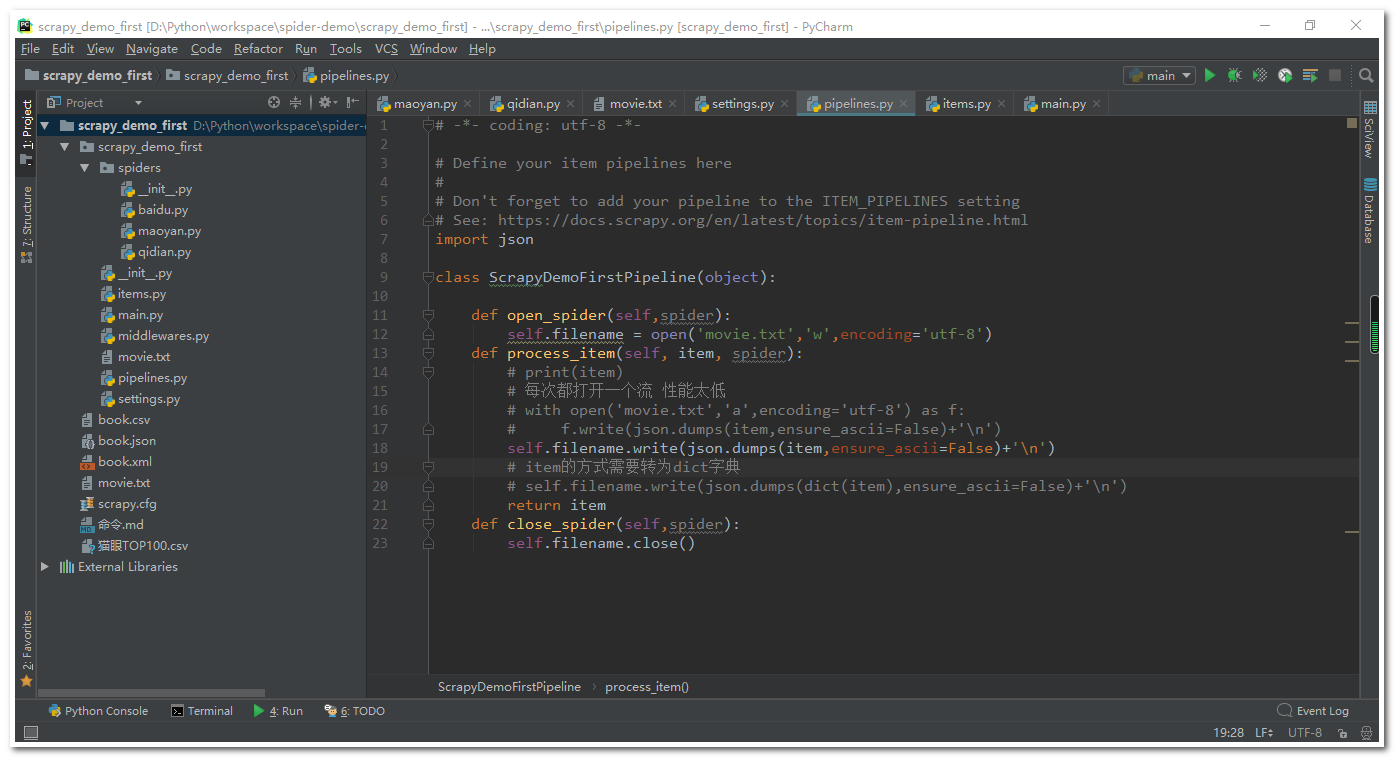Click the inspection indicator square above editor scrollbar
Viewport: 1395px width, 758px height.
[1352, 124]
